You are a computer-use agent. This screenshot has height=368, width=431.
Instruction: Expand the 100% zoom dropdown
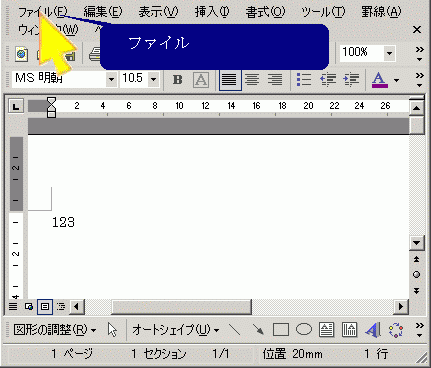click(x=389, y=53)
